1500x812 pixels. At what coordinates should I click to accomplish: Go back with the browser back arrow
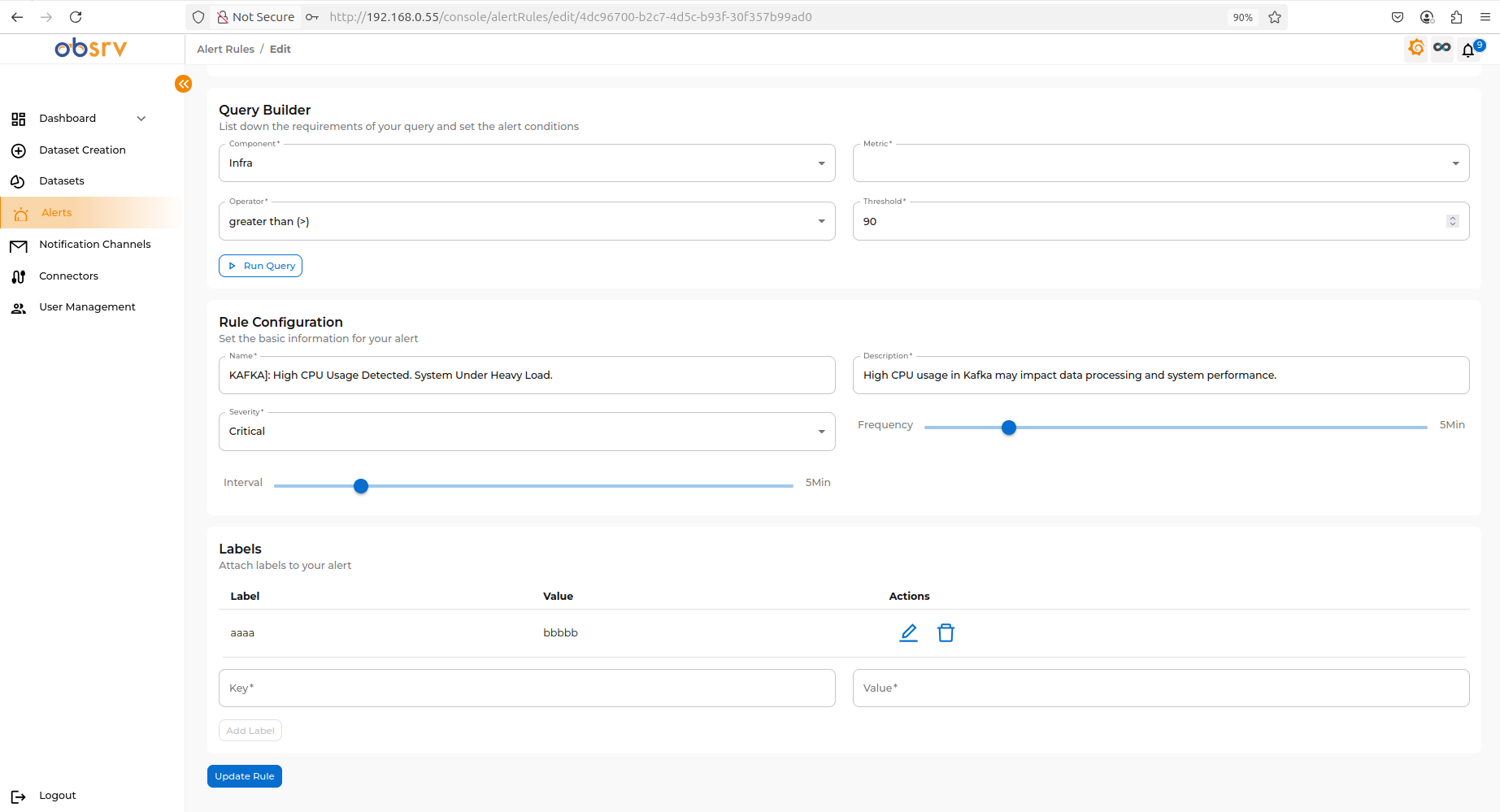(x=17, y=17)
